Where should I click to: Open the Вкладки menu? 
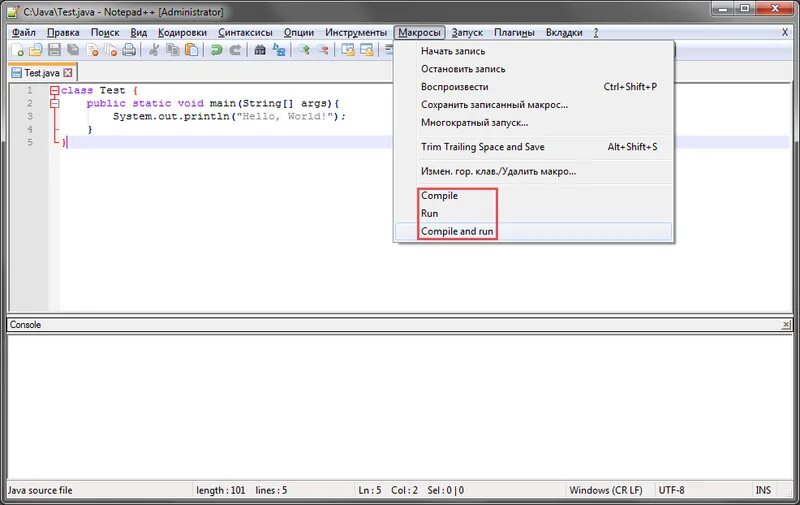point(564,33)
